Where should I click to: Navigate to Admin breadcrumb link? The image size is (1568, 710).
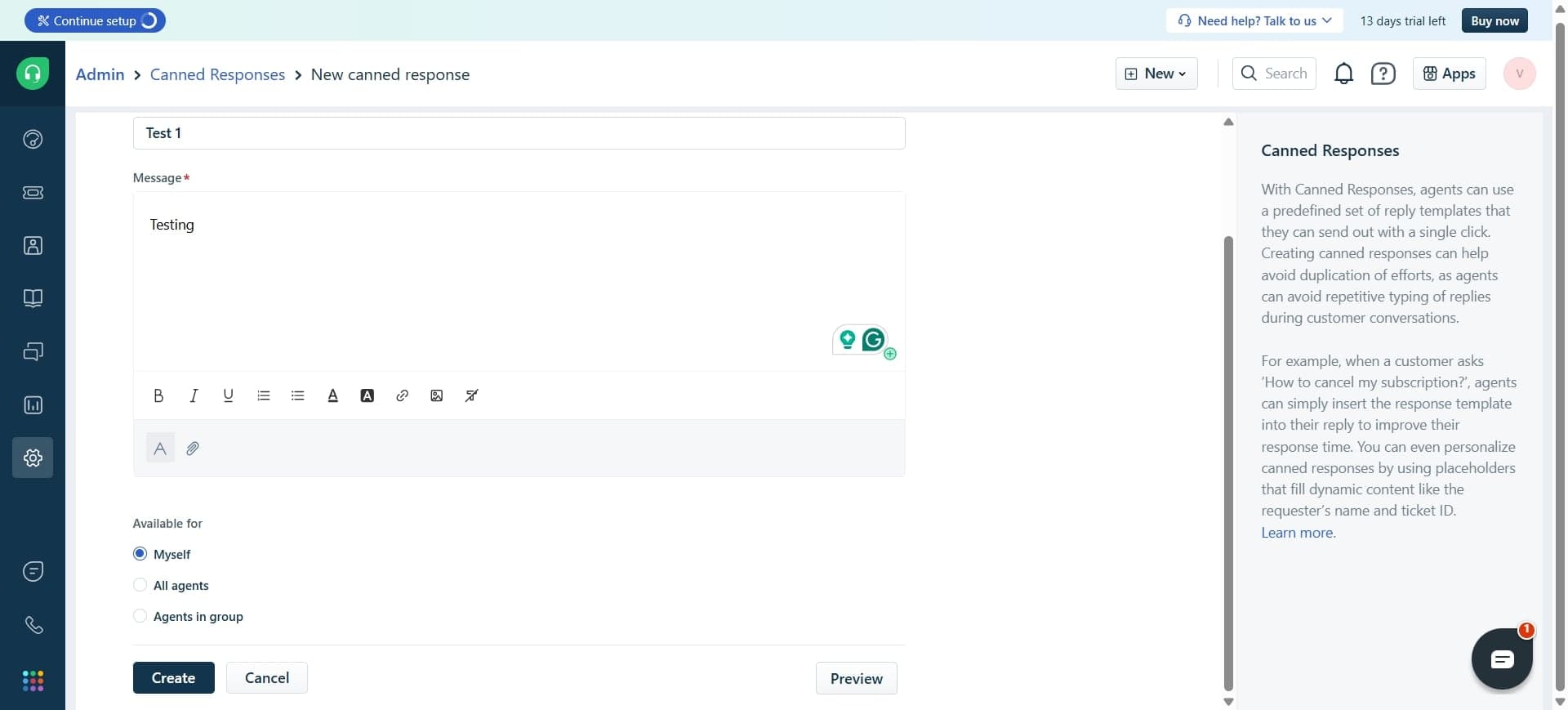[100, 74]
